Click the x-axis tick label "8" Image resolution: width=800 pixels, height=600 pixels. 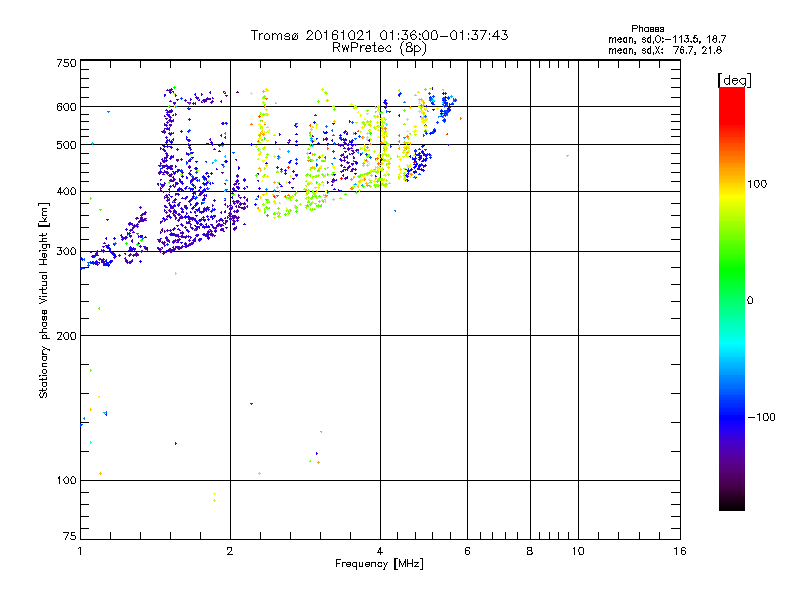point(530,551)
